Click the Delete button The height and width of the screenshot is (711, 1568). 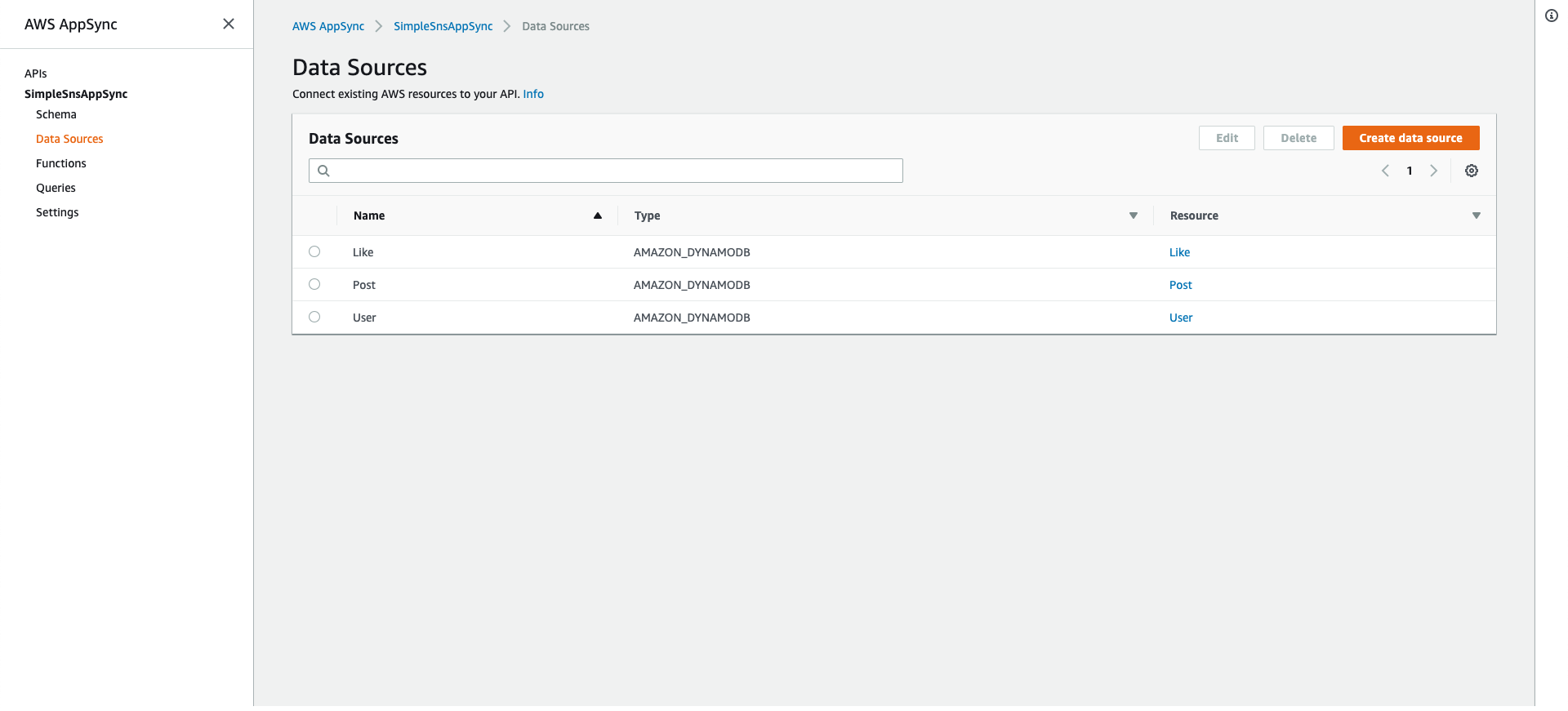1298,138
